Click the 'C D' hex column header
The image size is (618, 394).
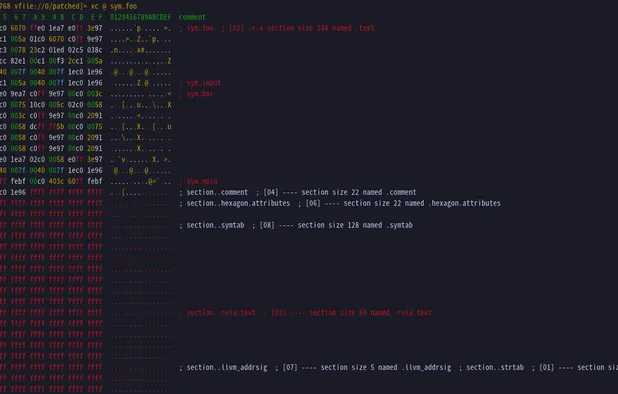click(77, 17)
